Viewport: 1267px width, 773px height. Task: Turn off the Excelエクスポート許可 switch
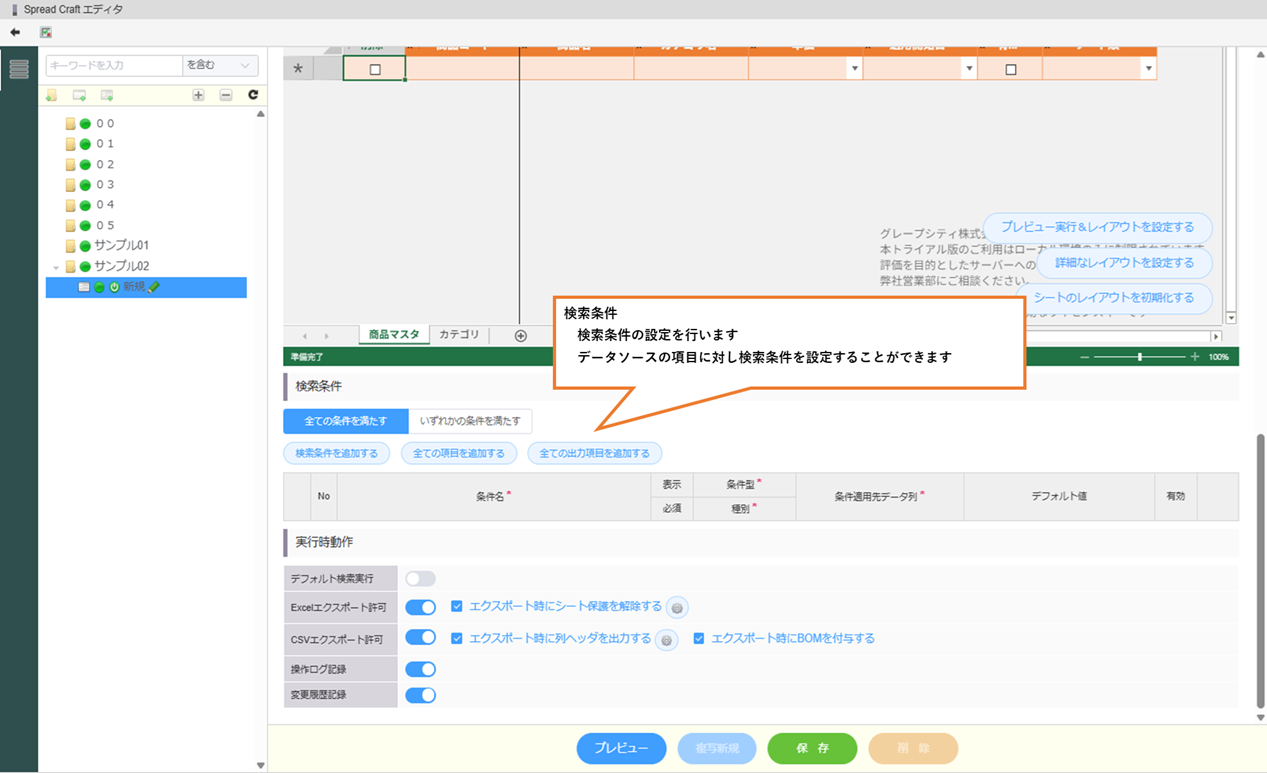click(x=420, y=607)
